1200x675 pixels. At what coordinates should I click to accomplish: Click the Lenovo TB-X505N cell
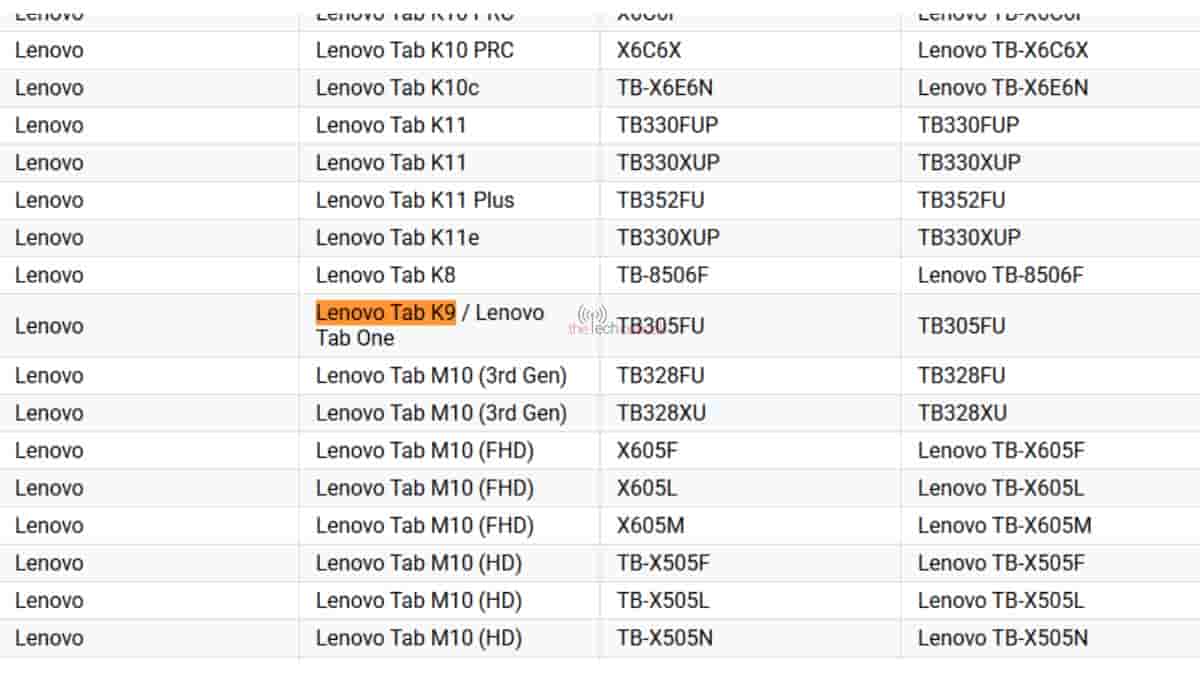(x=1003, y=638)
